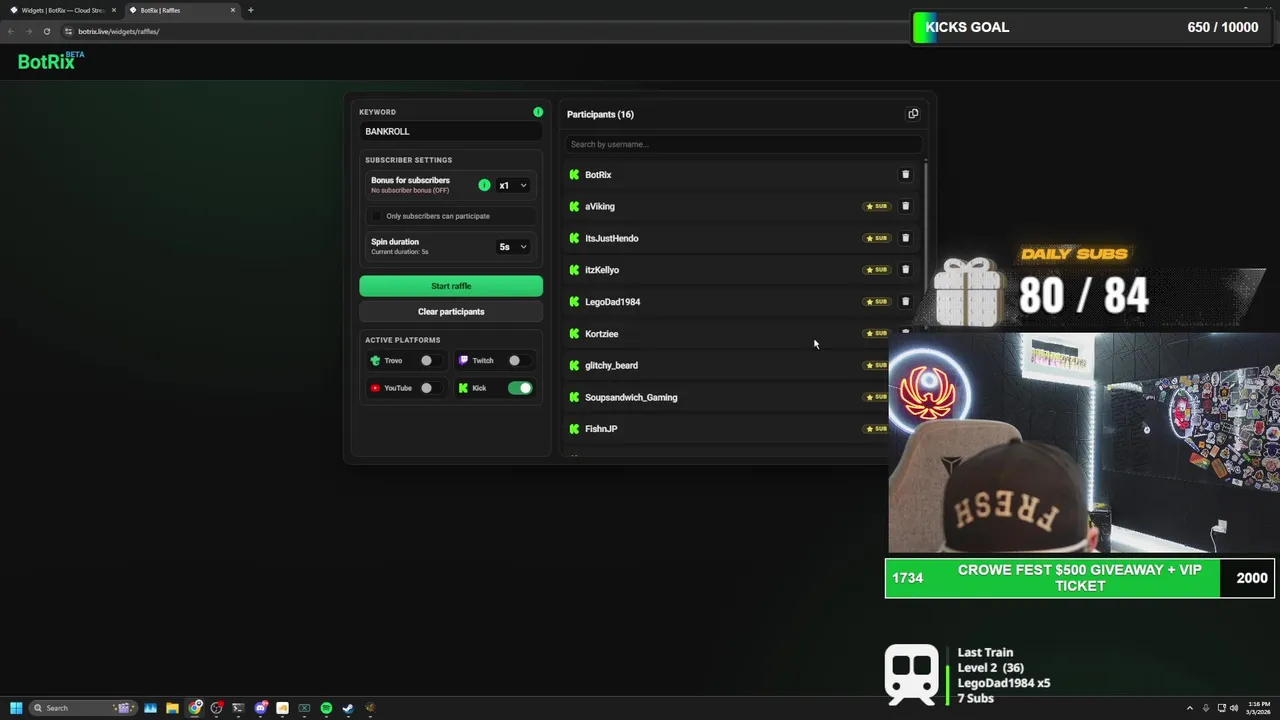Screen dimensions: 1280x720
Task: Select participant Soupsandwich_Gaming
Action: [x=631, y=397]
